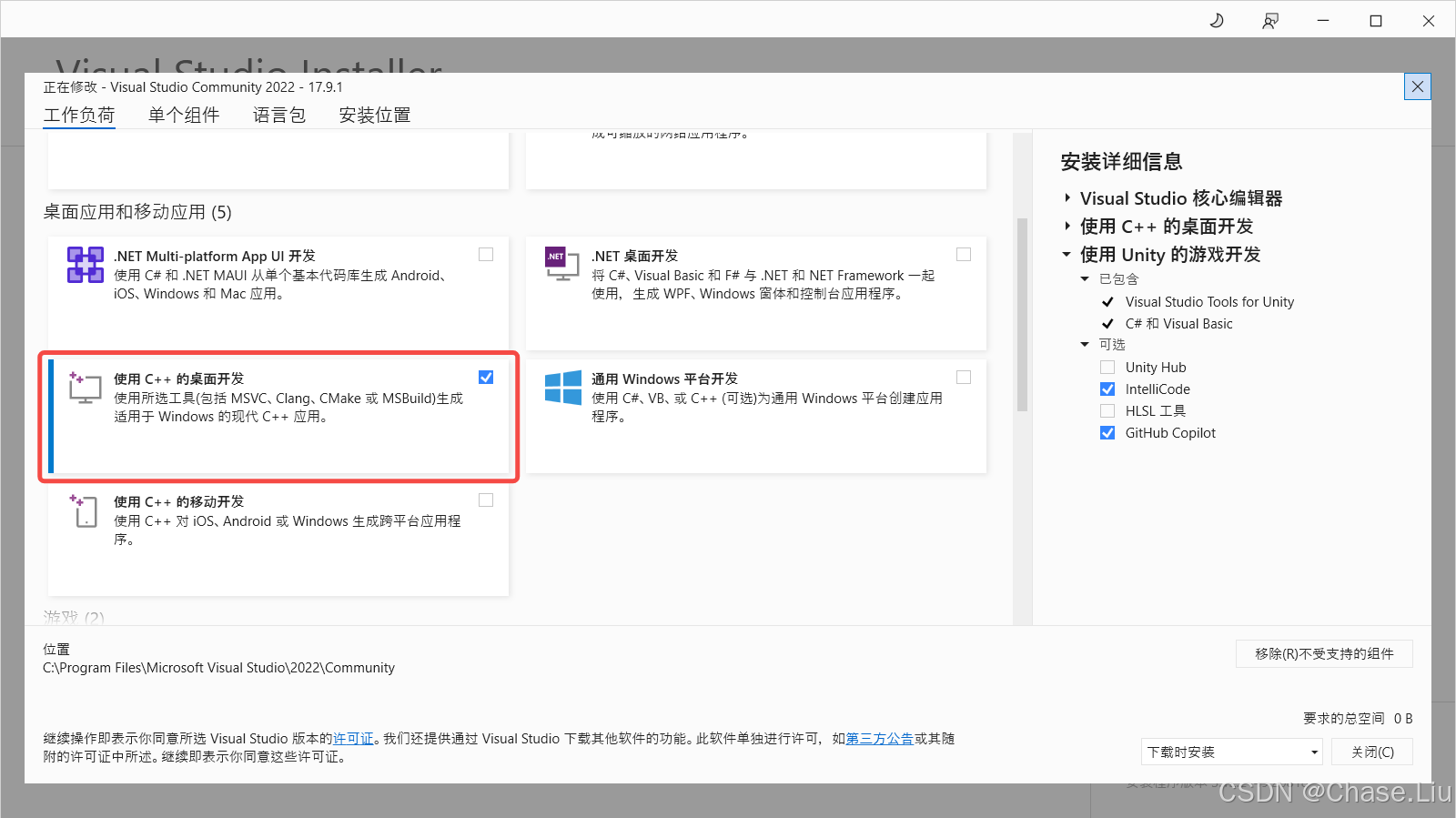Image resolution: width=1456 pixels, height=818 pixels.
Task: Click the Universal Windows Platform logo icon
Action: [x=563, y=388]
